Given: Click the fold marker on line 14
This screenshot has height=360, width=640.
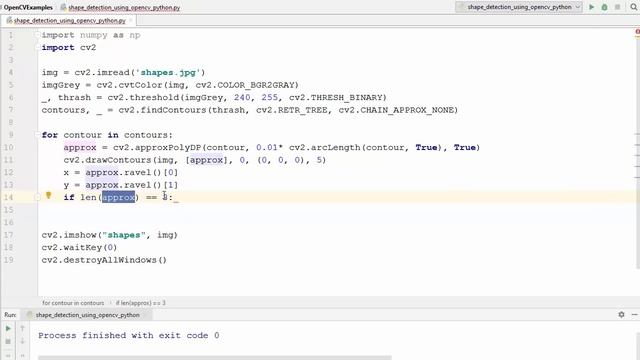Looking at the screenshot, I should 37,197.
